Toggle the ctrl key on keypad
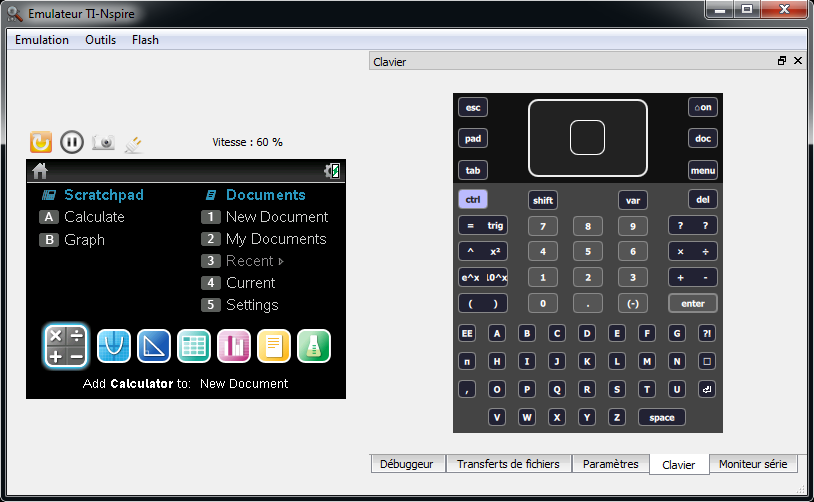 pos(473,199)
